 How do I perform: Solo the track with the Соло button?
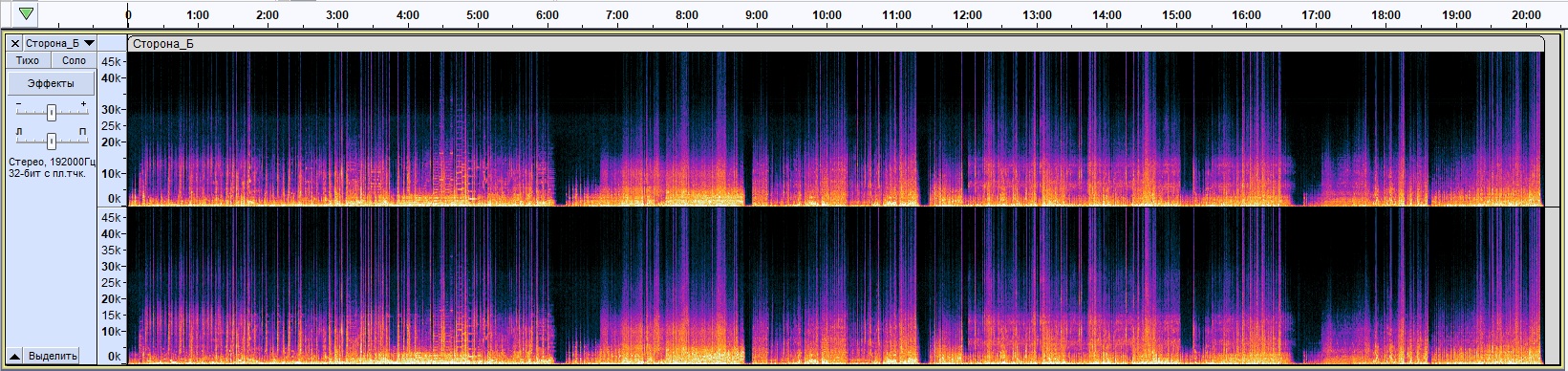(x=74, y=60)
